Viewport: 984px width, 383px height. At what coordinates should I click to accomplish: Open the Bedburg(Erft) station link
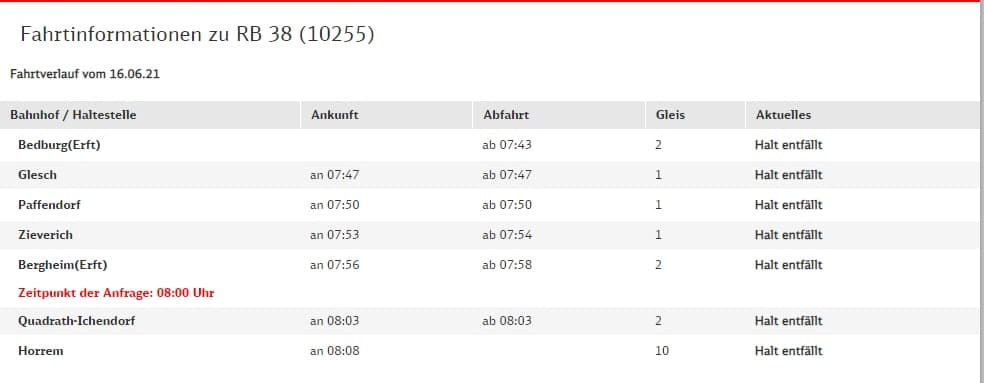tap(60, 145)
